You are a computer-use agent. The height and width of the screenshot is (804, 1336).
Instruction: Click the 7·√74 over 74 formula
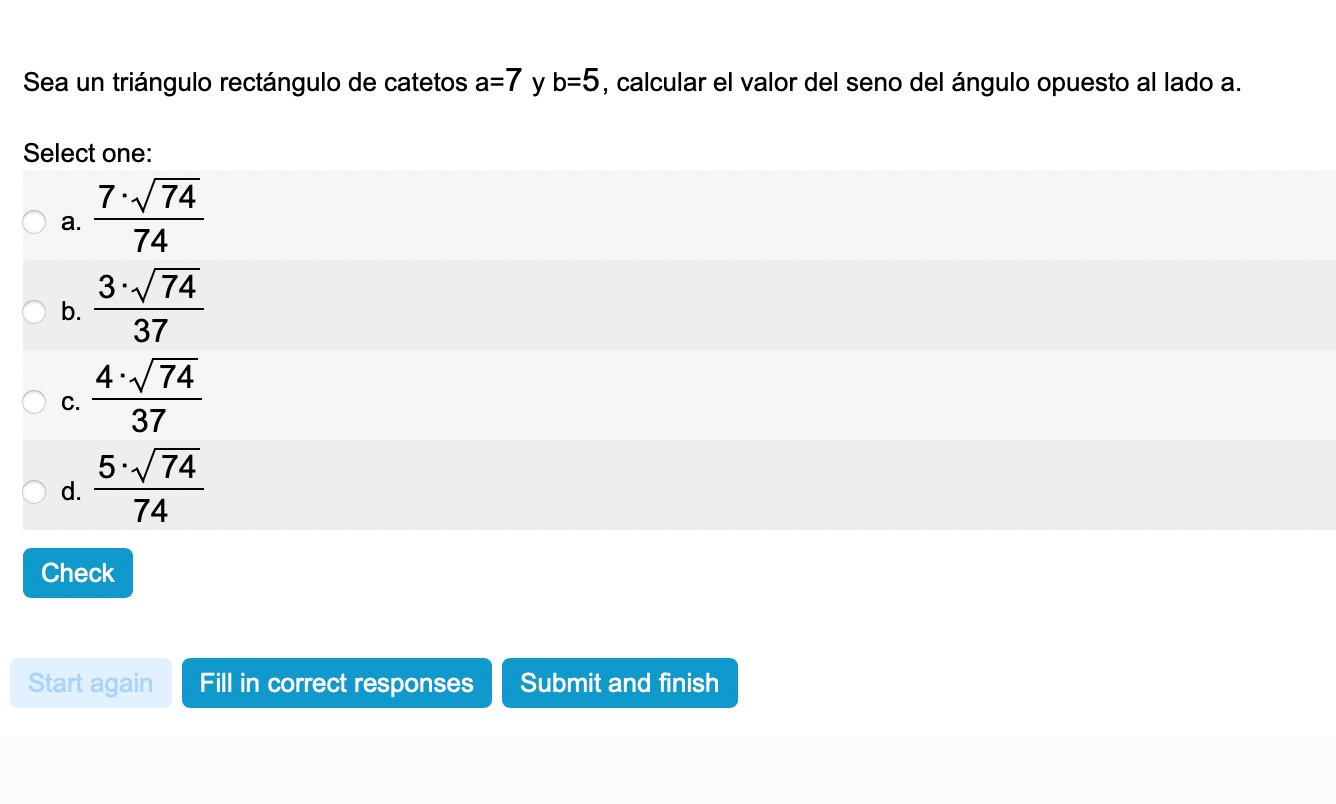coord(149,217)
